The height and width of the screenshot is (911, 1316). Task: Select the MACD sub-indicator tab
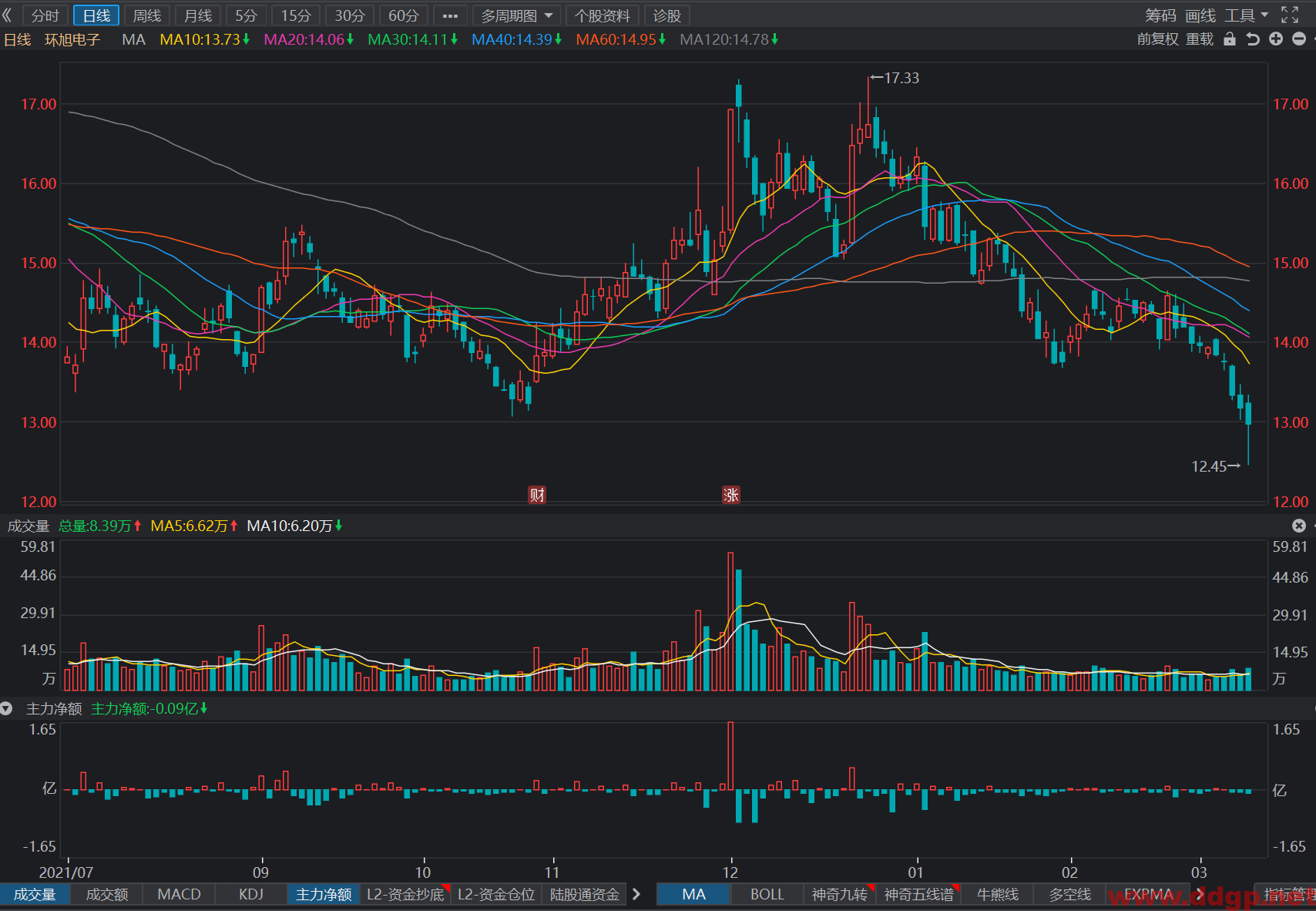[x=179, y=894]
